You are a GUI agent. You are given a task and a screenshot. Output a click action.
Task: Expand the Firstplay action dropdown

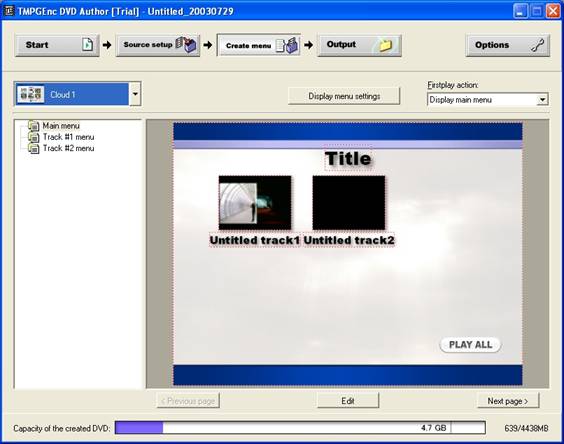click(542, 100)
